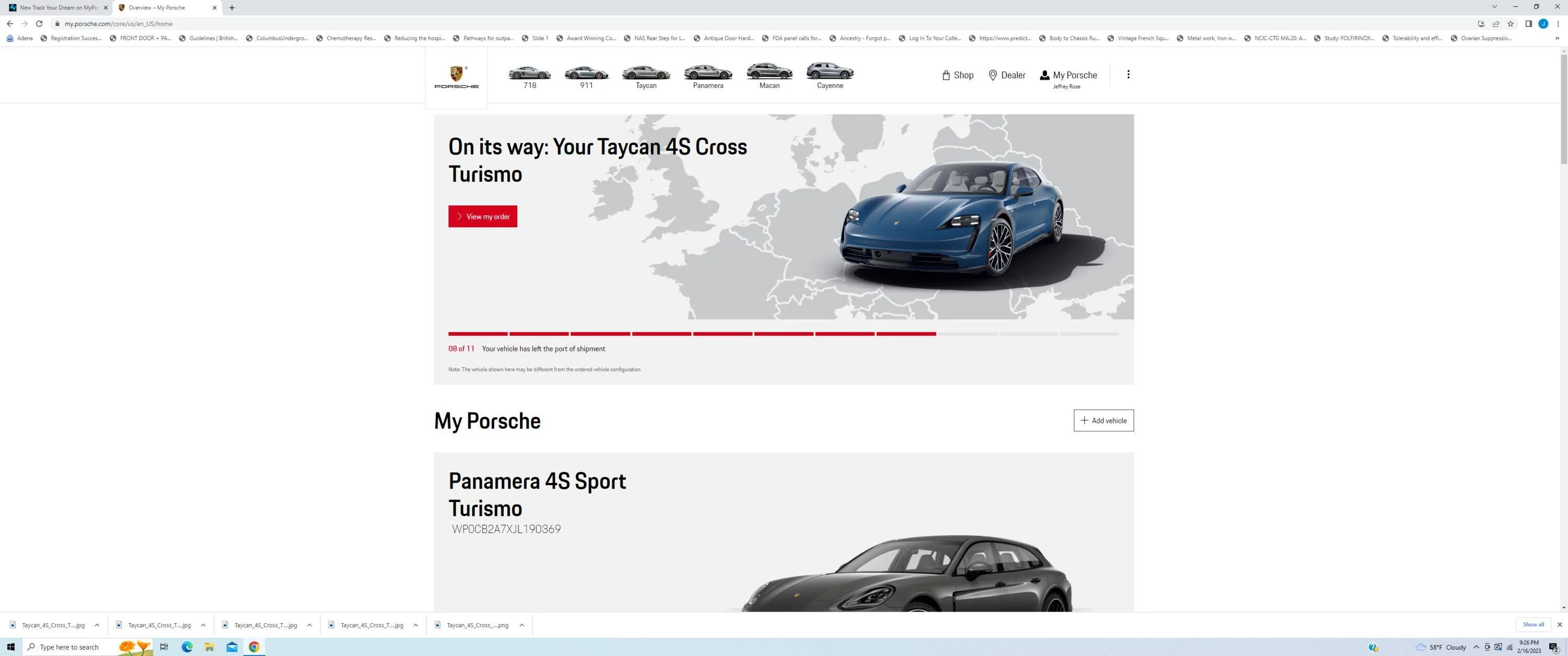Open the Taycan_4S_Cross png downloaded file

[x=472, y=625]
